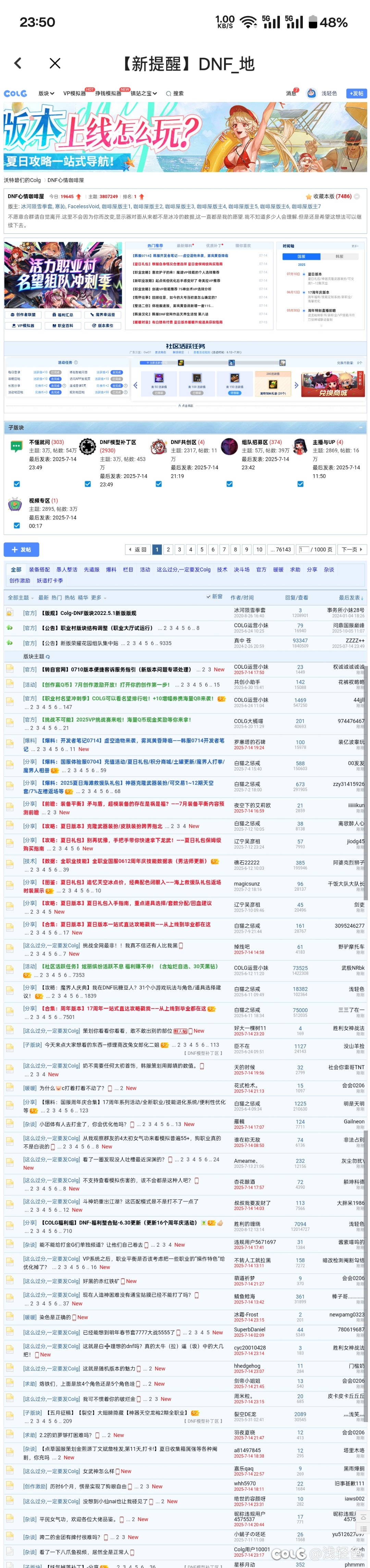Sort threads by 精华
370x1568 pixels.
tap(83, 598)
